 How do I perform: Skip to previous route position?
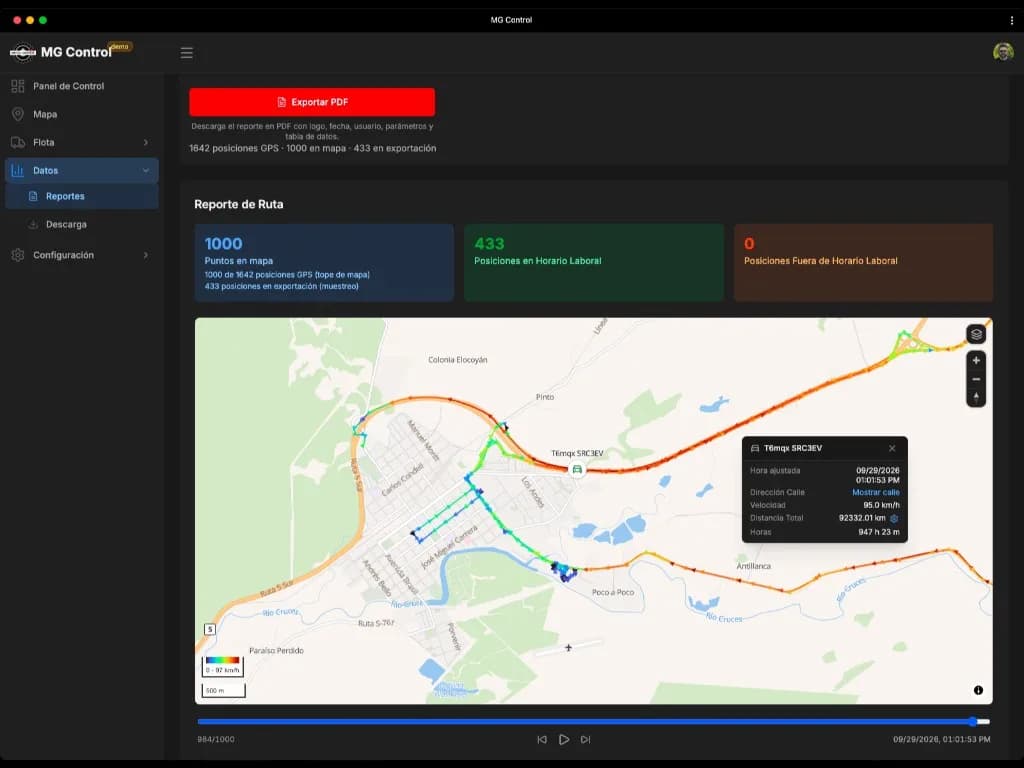pyautogui.click(x=542, y=739)
